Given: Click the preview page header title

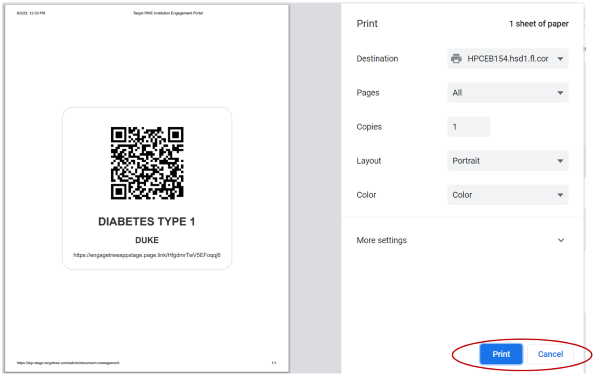Looking at the screenshot, I should click(x=168, y=13).
